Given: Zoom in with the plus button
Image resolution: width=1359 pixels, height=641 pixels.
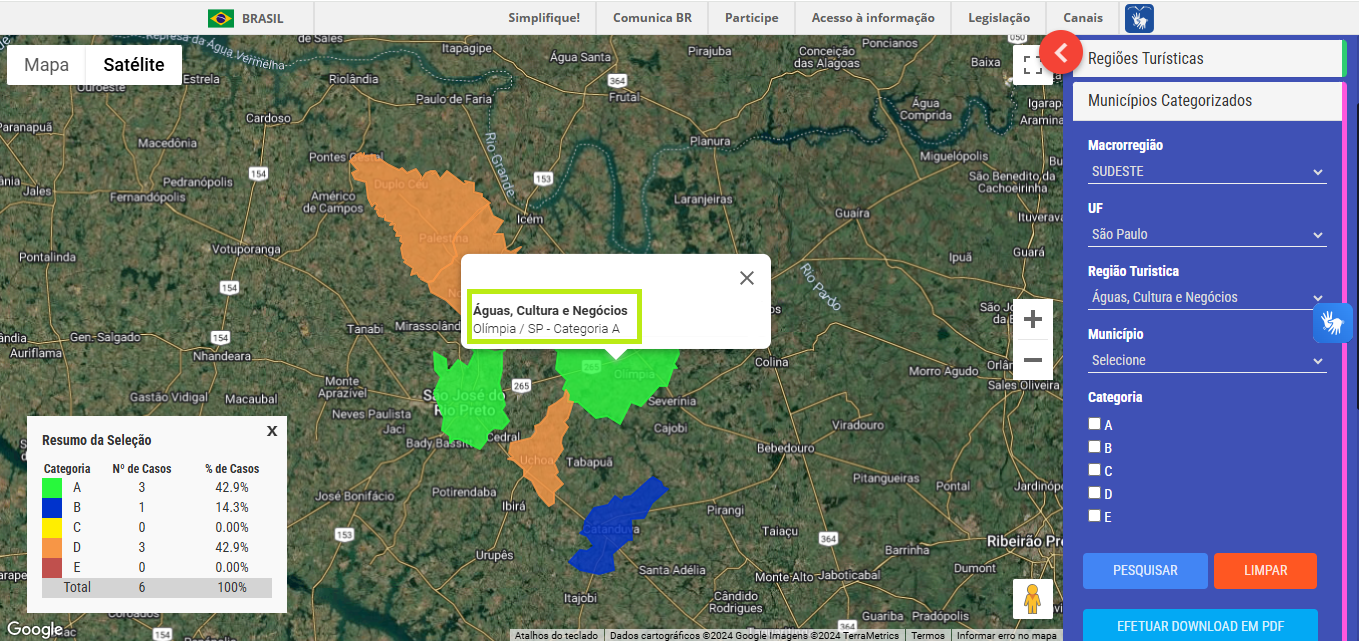Looking at the screenshot, I should (x=1033, y=320).
